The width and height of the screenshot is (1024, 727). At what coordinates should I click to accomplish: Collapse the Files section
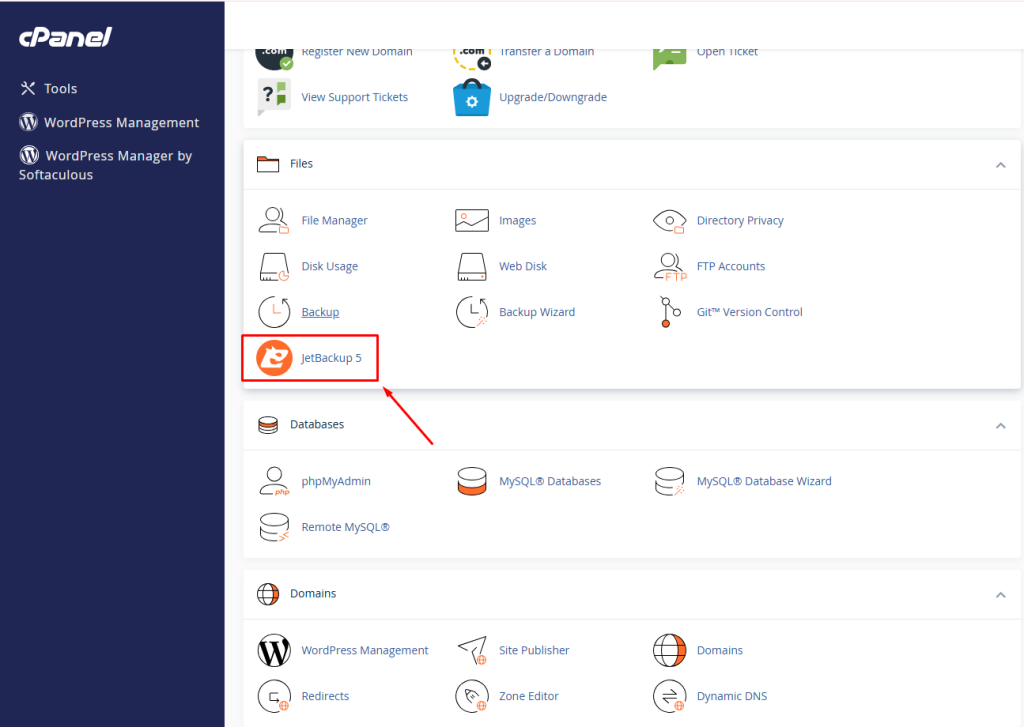(x=1000, y=165)
